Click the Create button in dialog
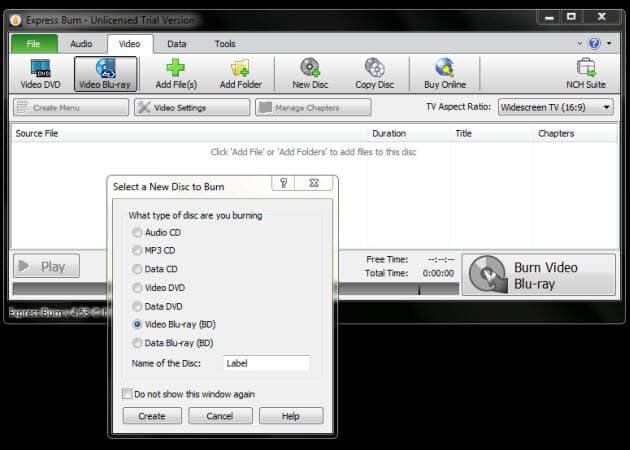 tap(152, 416)
